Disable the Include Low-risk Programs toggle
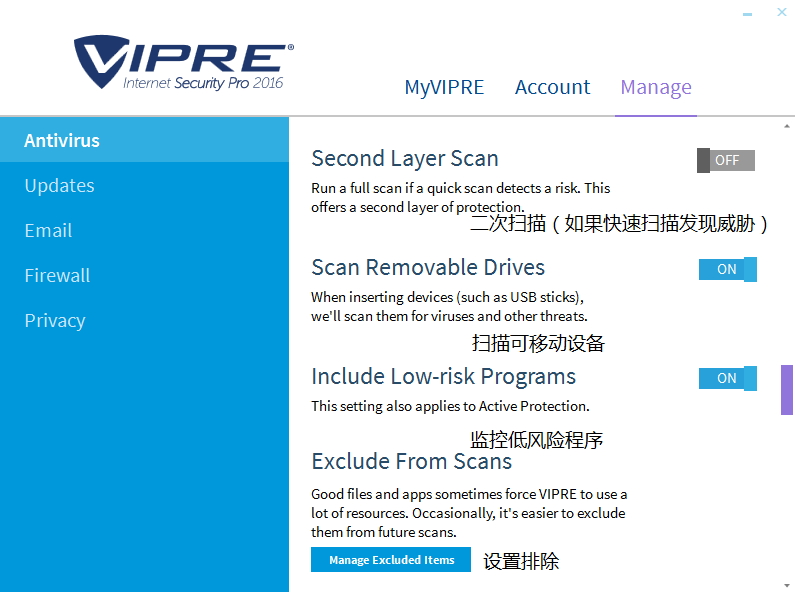795x592 pixels. point(727,378)
